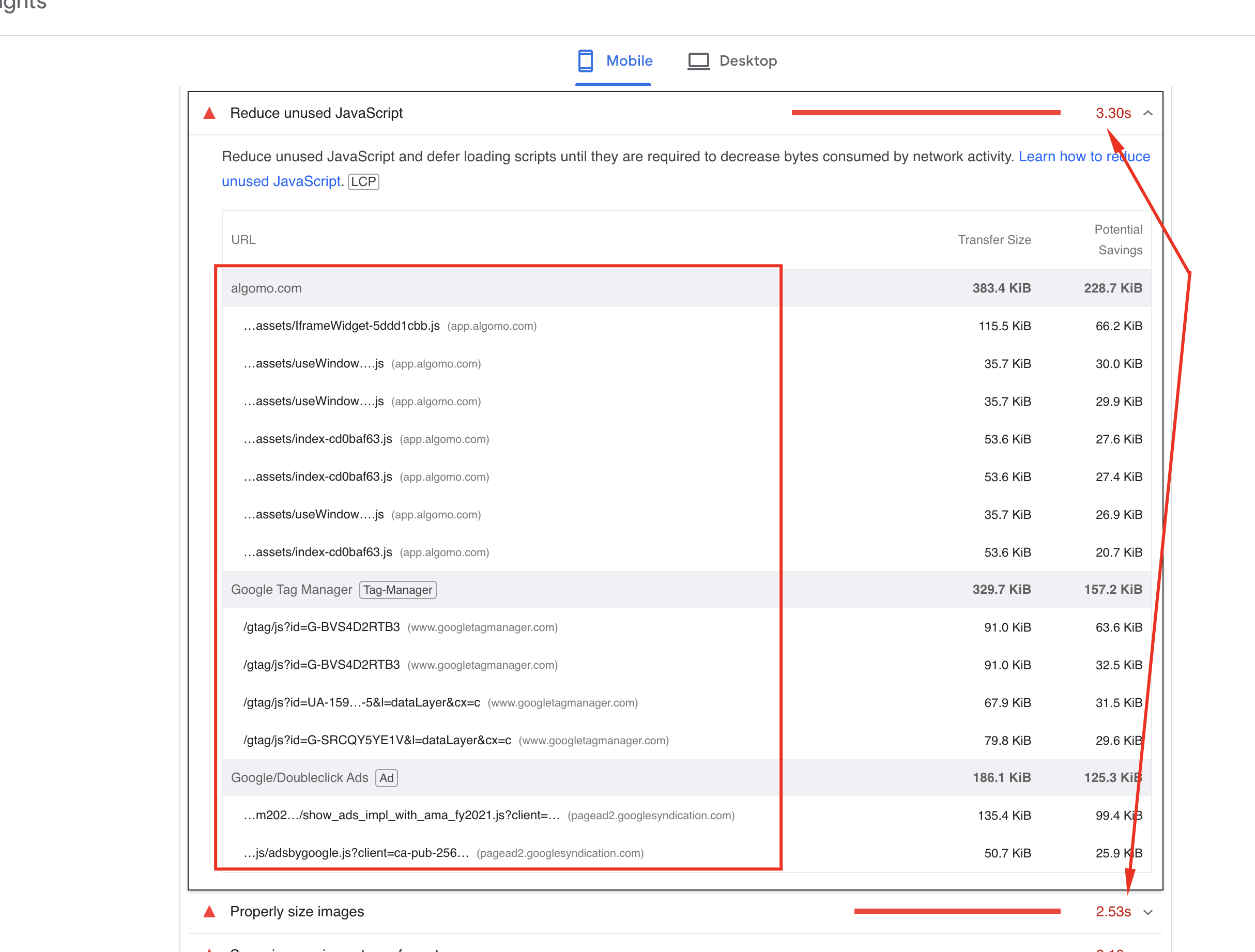
Task: Click the Transfer Size column header
Action: pyautogui.click(x=994, y=239)
